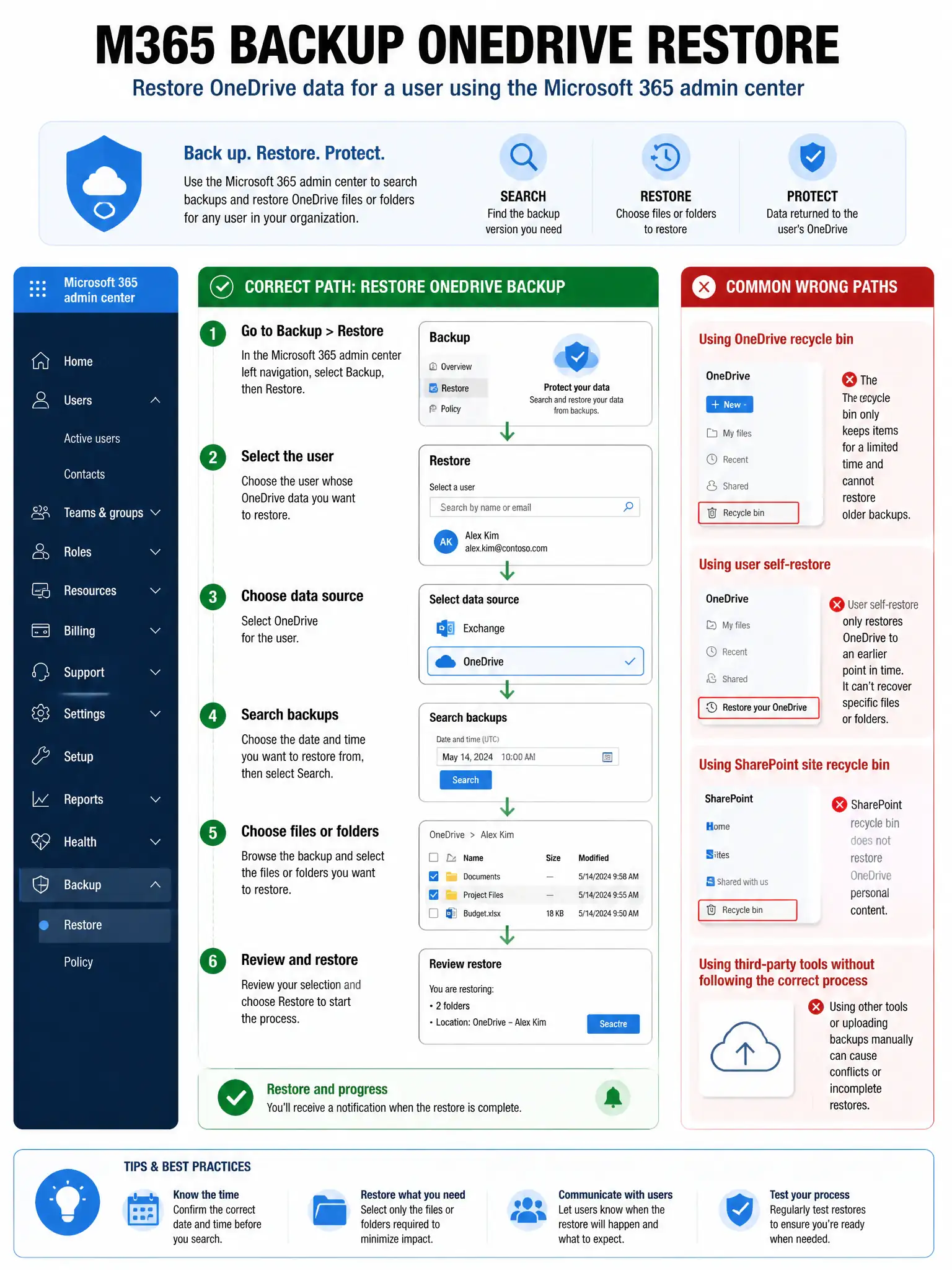The width and height of the screenshot is (952, 1270).
Task: Select the OneDrive data source row
Action: tap(535, 661)
